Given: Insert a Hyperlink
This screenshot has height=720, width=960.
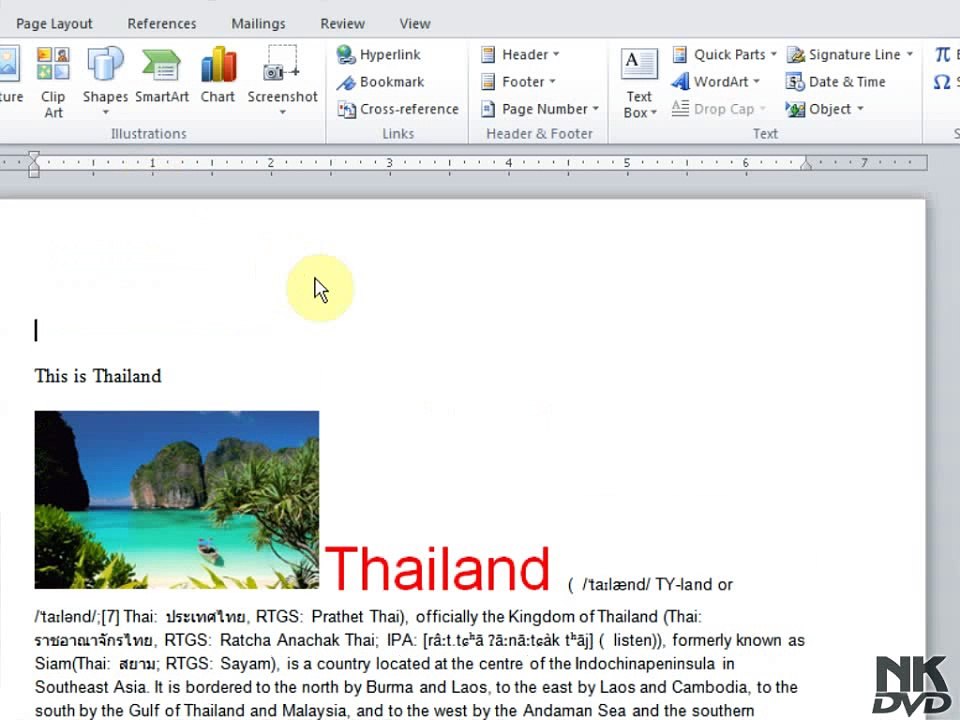Looking at the screenshot, I should (378, 54).
